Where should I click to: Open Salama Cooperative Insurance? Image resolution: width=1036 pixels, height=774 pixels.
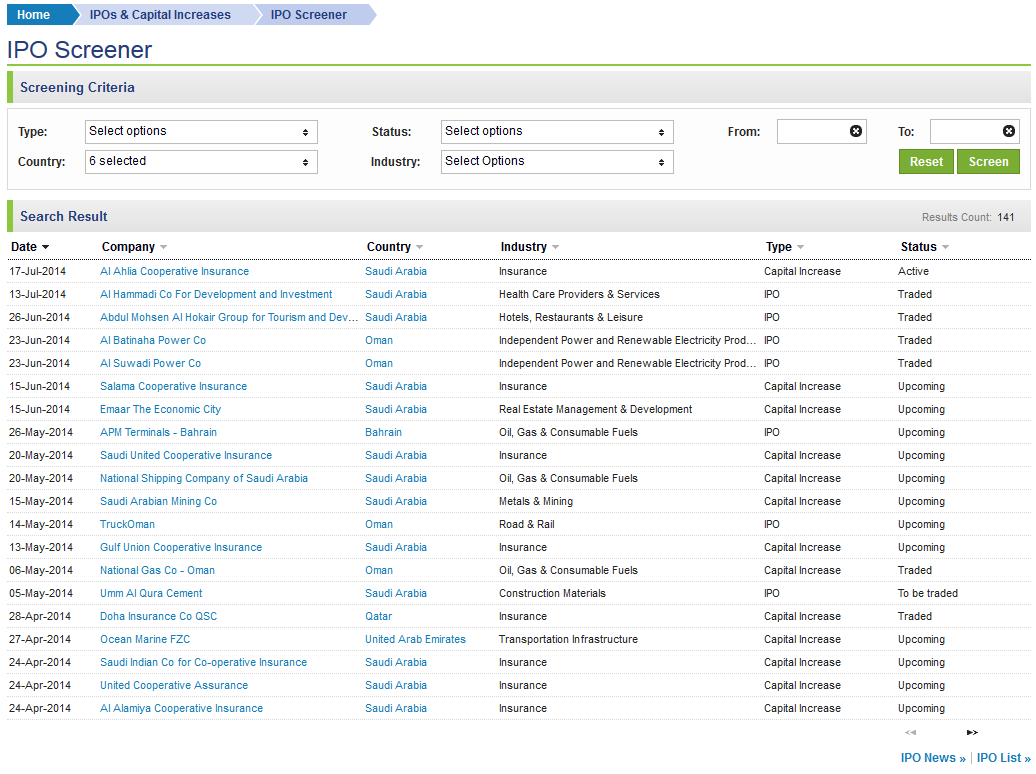coord(173,387)
